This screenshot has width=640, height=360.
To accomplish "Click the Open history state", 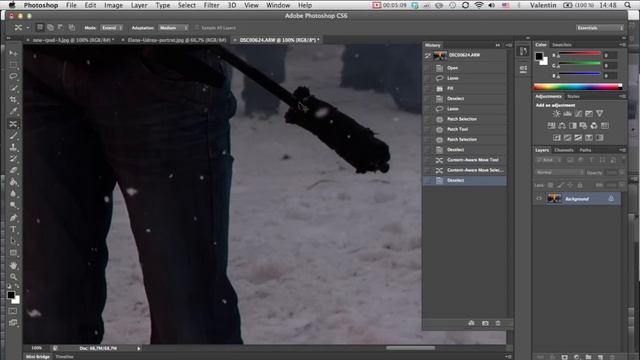I will (x=465, y=68).
